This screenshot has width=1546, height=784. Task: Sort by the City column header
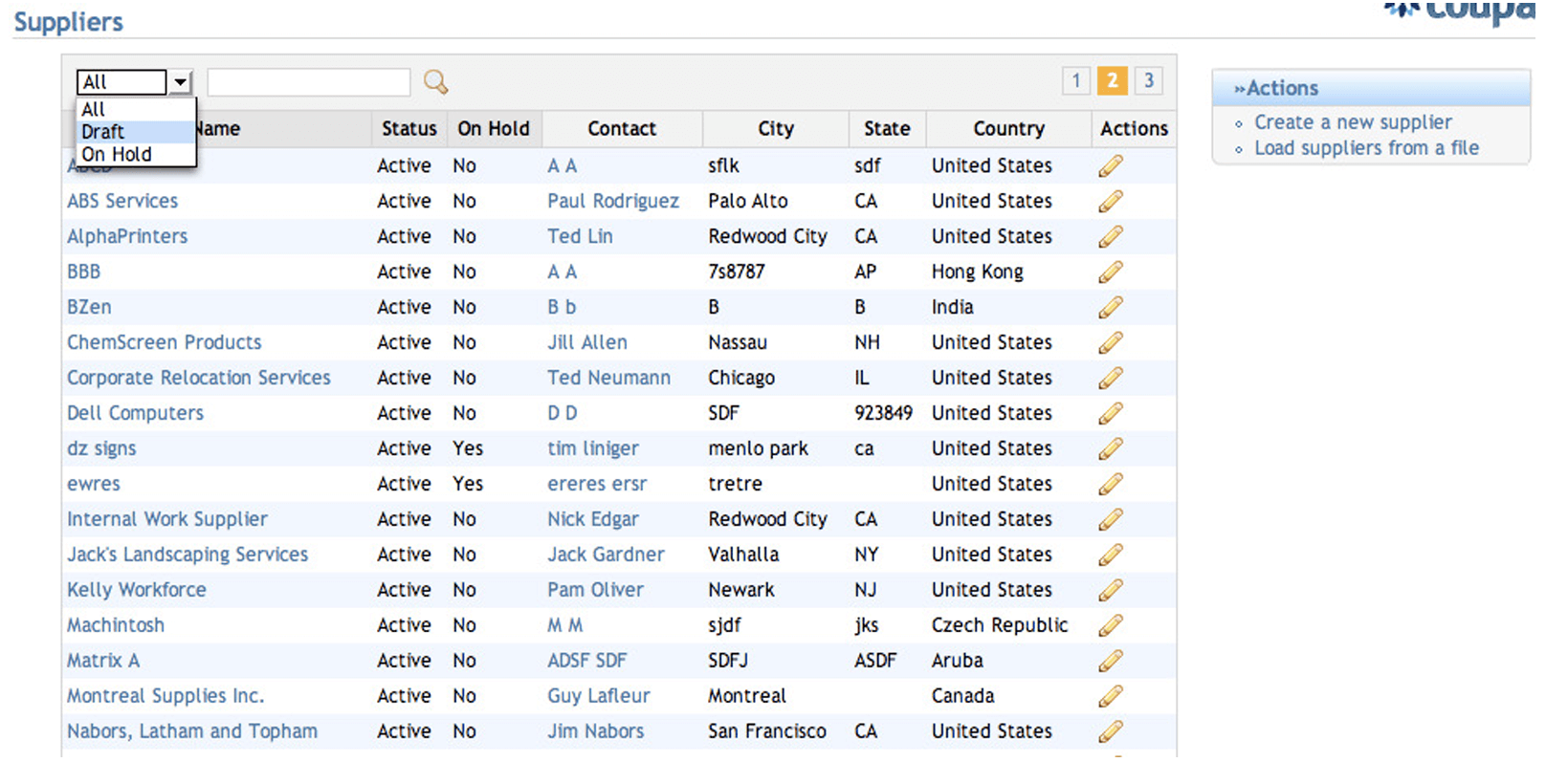776,129
